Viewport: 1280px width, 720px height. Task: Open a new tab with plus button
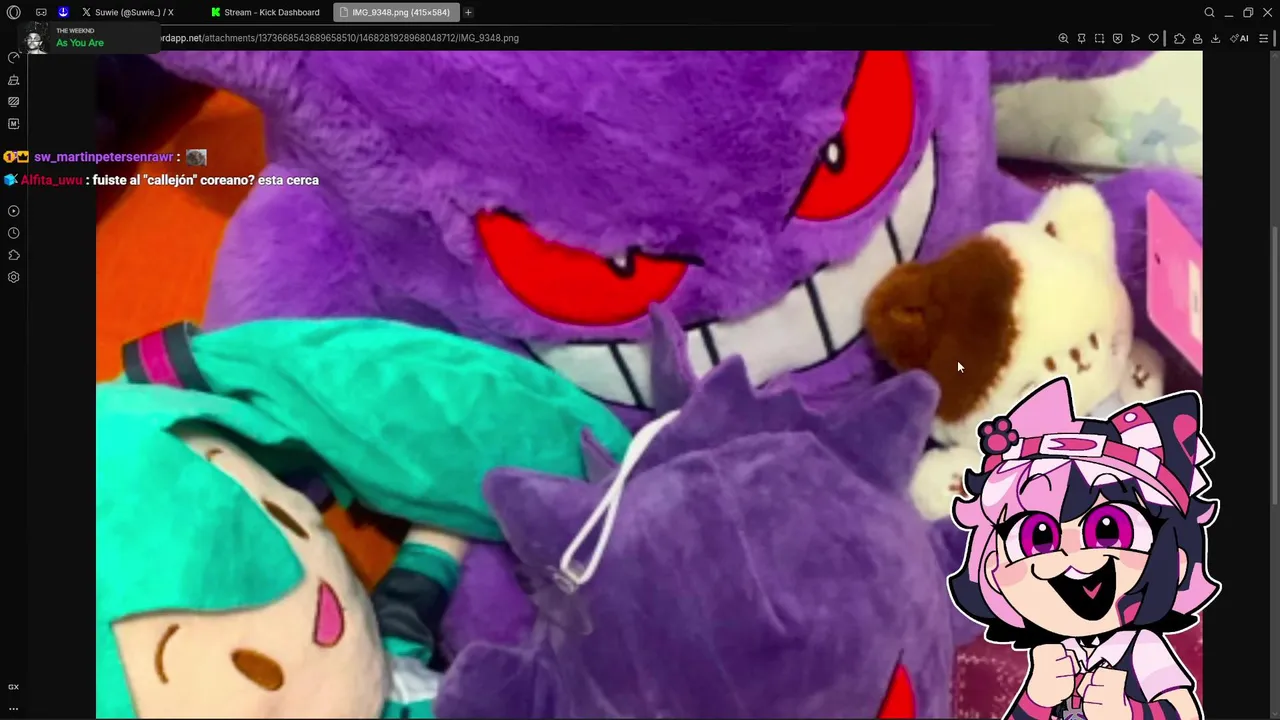(x=468, y=13)
